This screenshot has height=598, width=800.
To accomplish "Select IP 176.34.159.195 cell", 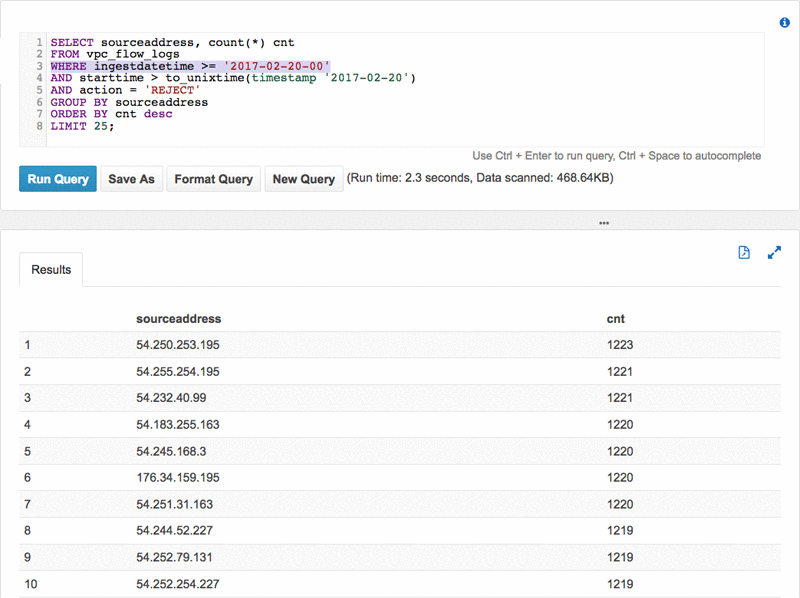I will tap(178, 478).
